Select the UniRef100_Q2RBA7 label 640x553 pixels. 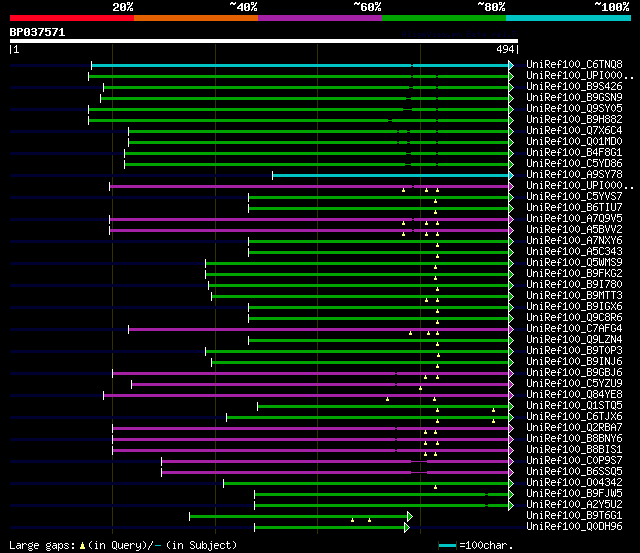click(x=574, y=428)
